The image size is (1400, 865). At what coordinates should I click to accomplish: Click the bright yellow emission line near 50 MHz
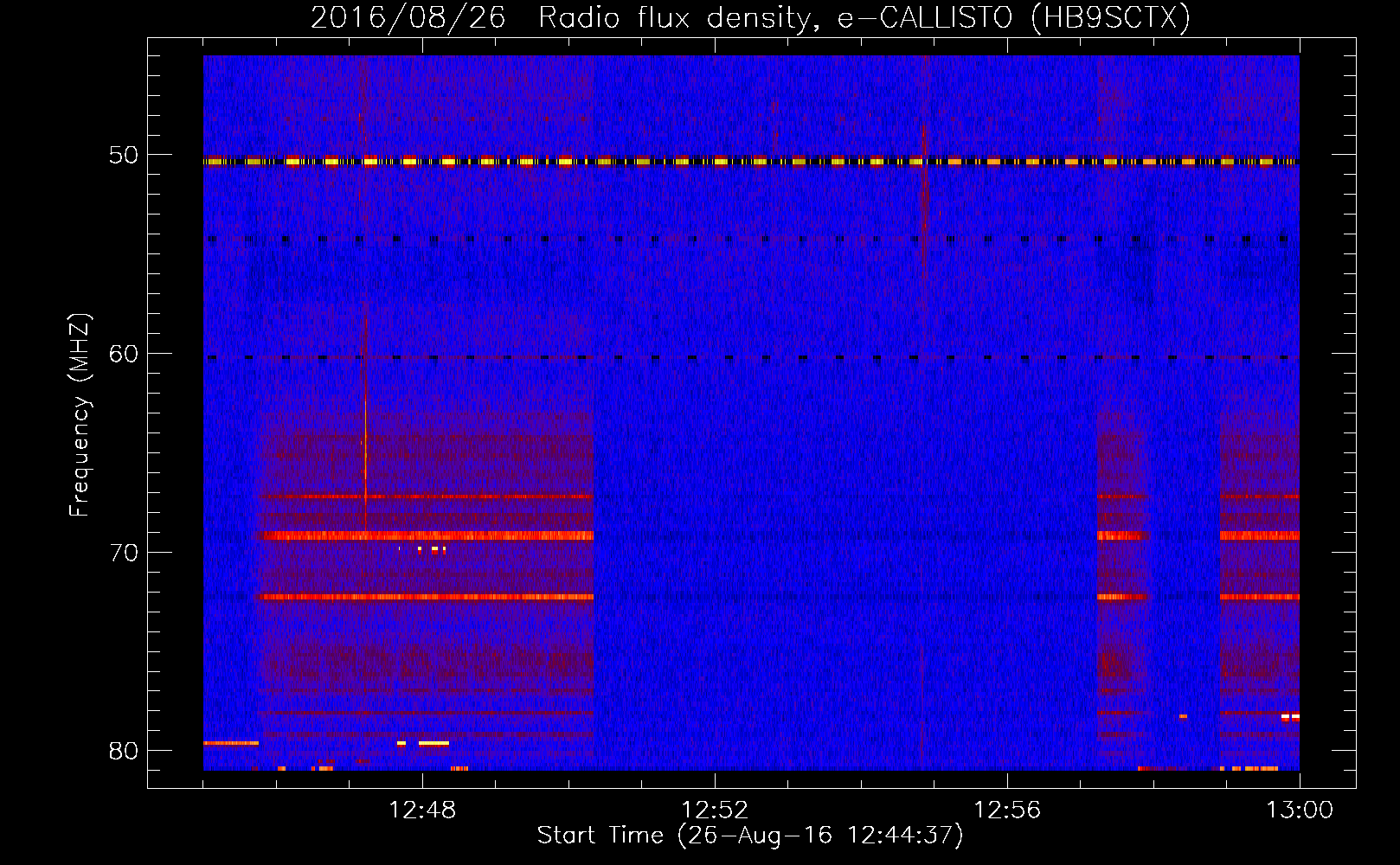point(751,162)
